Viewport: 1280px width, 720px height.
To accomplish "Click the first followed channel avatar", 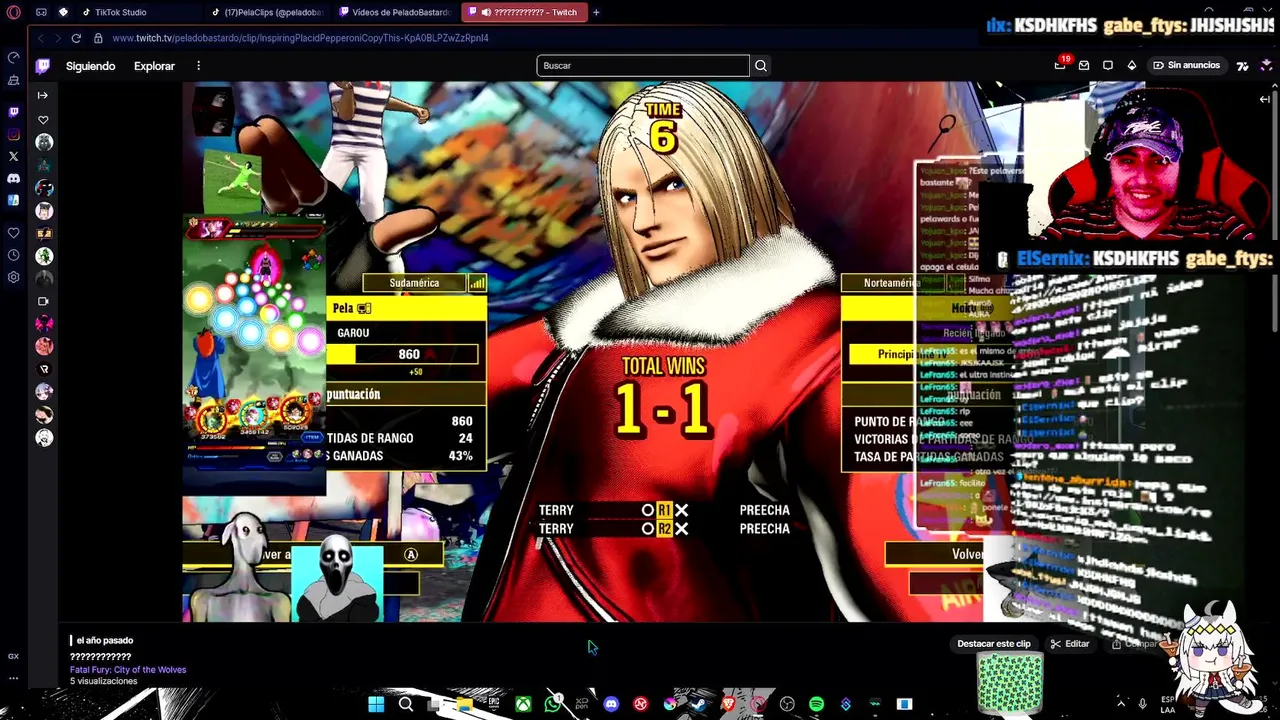I will click(44, 142).
